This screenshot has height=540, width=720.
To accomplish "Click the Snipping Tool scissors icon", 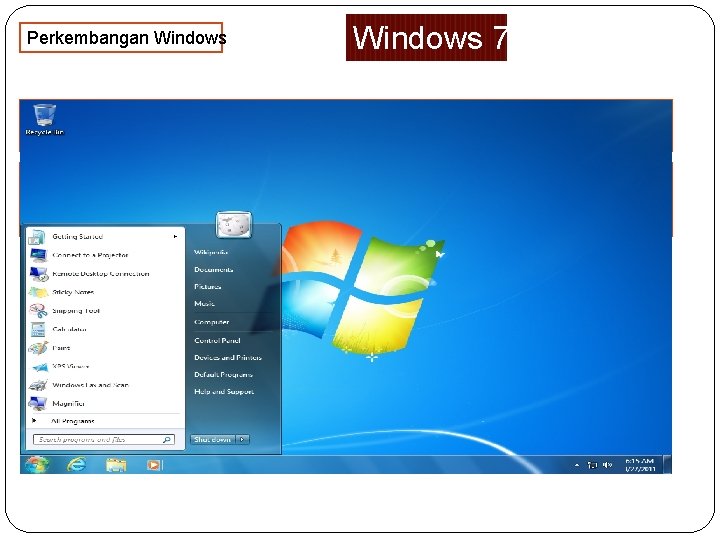I will pyautogui.click(x=38, y=311).
